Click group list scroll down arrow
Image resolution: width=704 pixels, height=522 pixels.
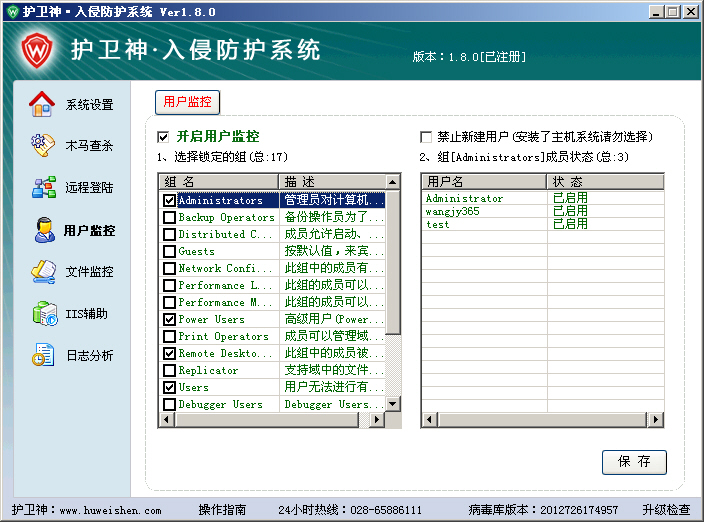click(392, 404)
